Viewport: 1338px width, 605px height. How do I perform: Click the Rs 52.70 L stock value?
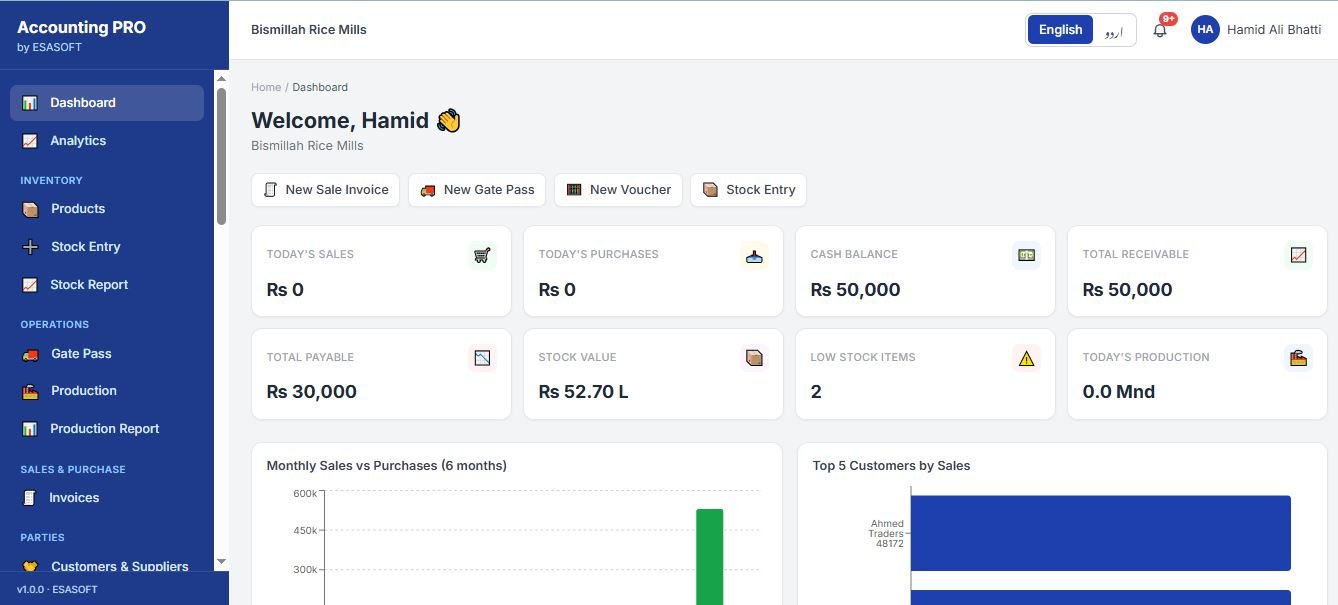(583, 392)
